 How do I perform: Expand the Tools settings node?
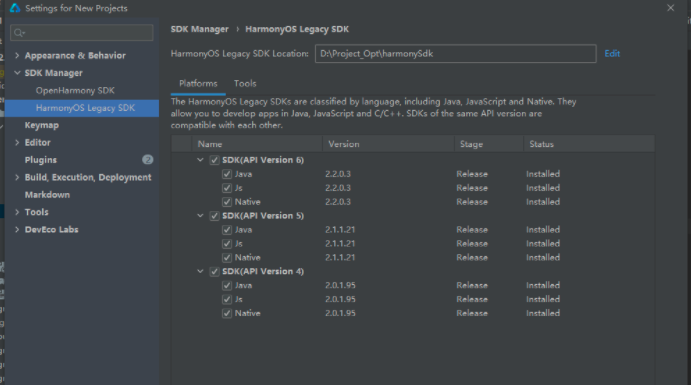pos(17,212)
